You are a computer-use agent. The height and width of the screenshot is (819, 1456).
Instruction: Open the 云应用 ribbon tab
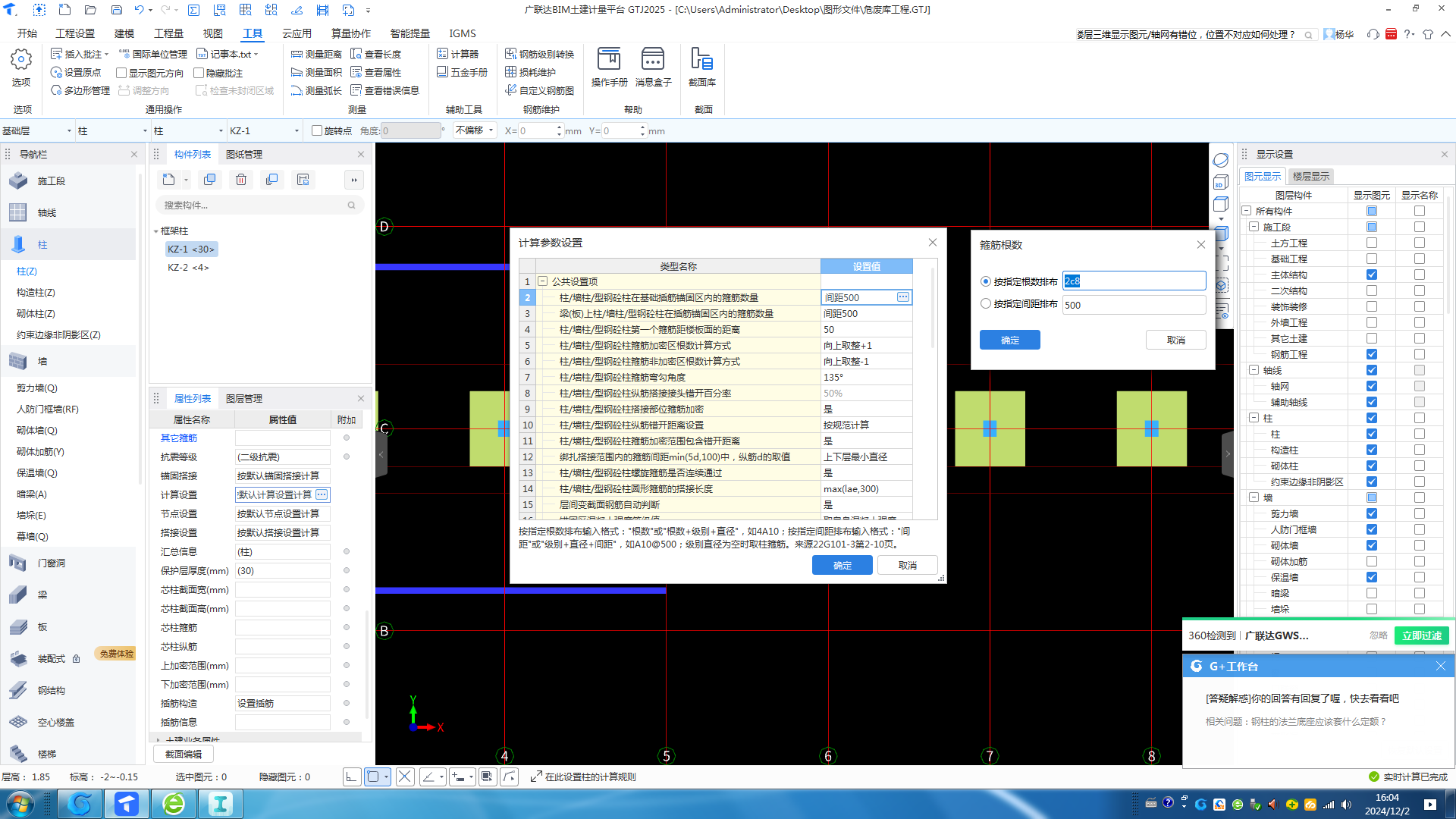(297, 33)
